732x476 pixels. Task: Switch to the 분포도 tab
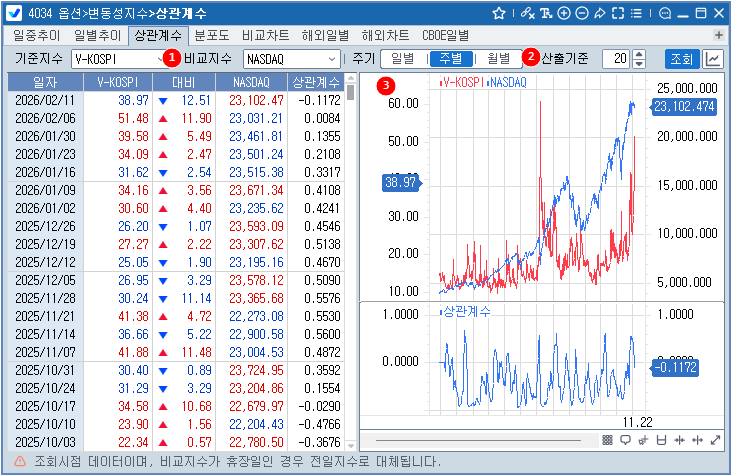coord(212,35)
